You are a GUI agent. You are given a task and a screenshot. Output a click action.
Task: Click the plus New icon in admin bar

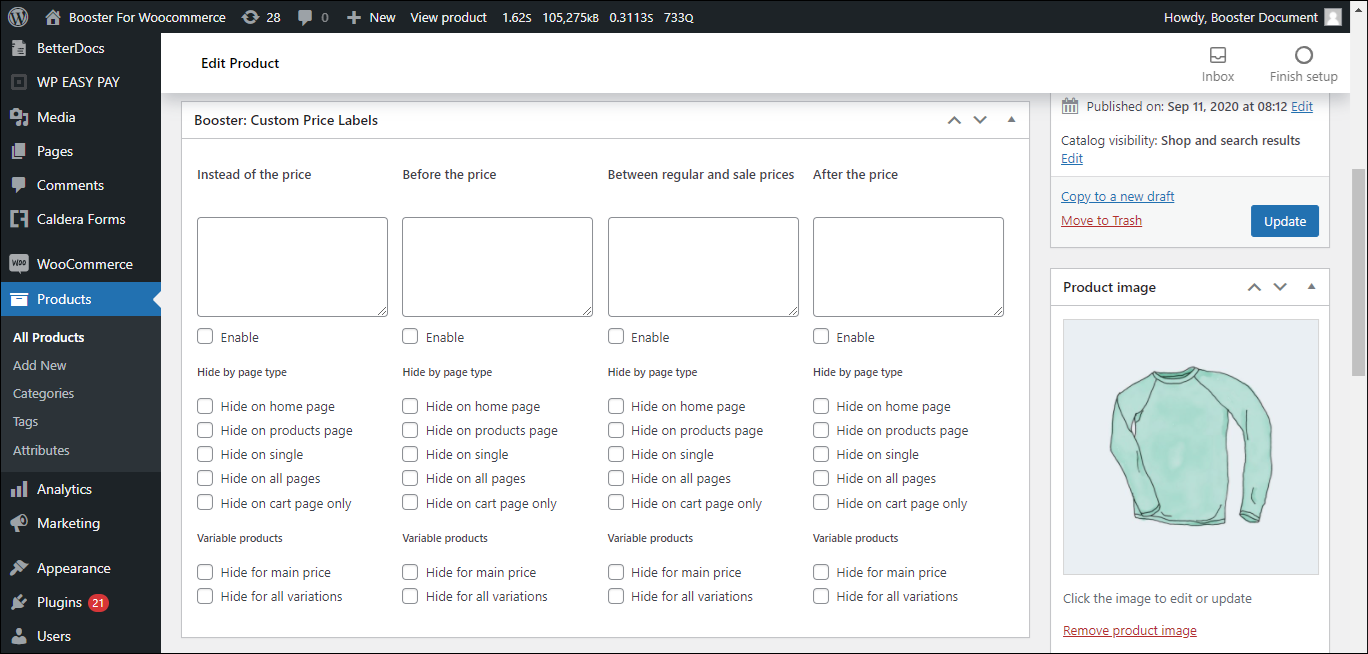[x=353, y=17]
